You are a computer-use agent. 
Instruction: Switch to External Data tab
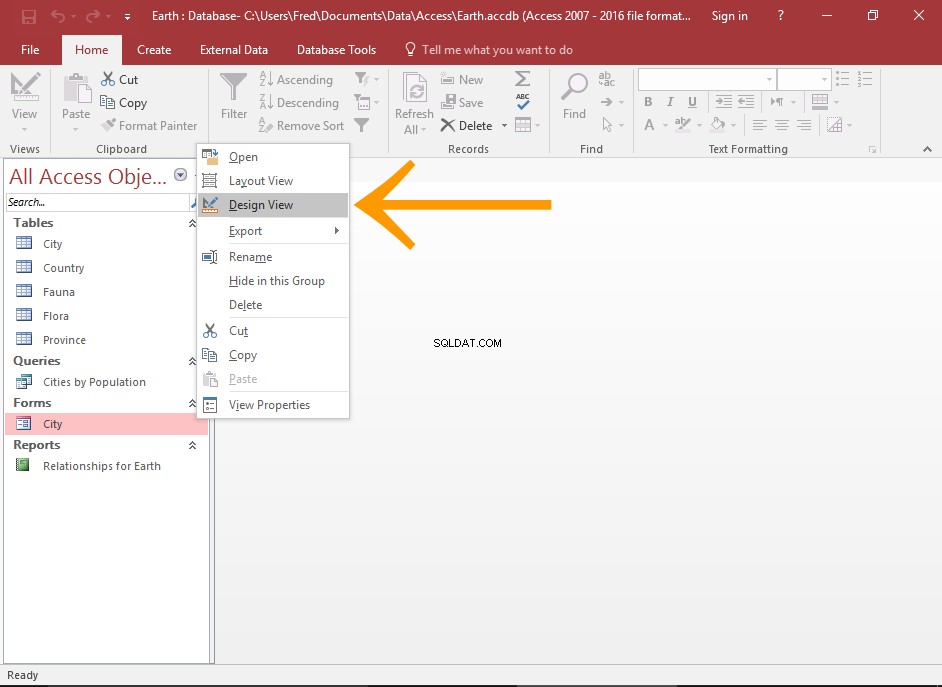[234, 50]
